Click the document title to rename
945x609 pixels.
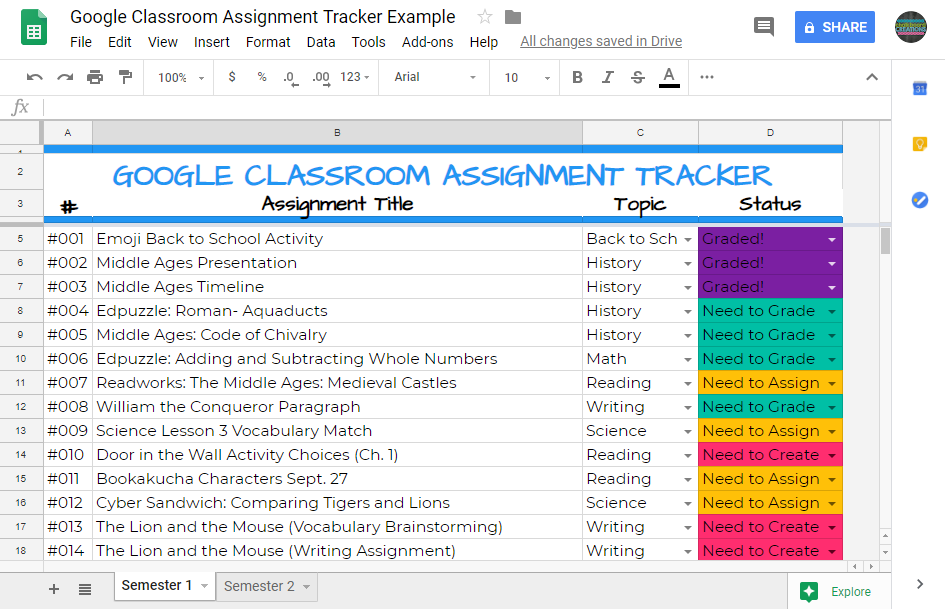(262, 17)
